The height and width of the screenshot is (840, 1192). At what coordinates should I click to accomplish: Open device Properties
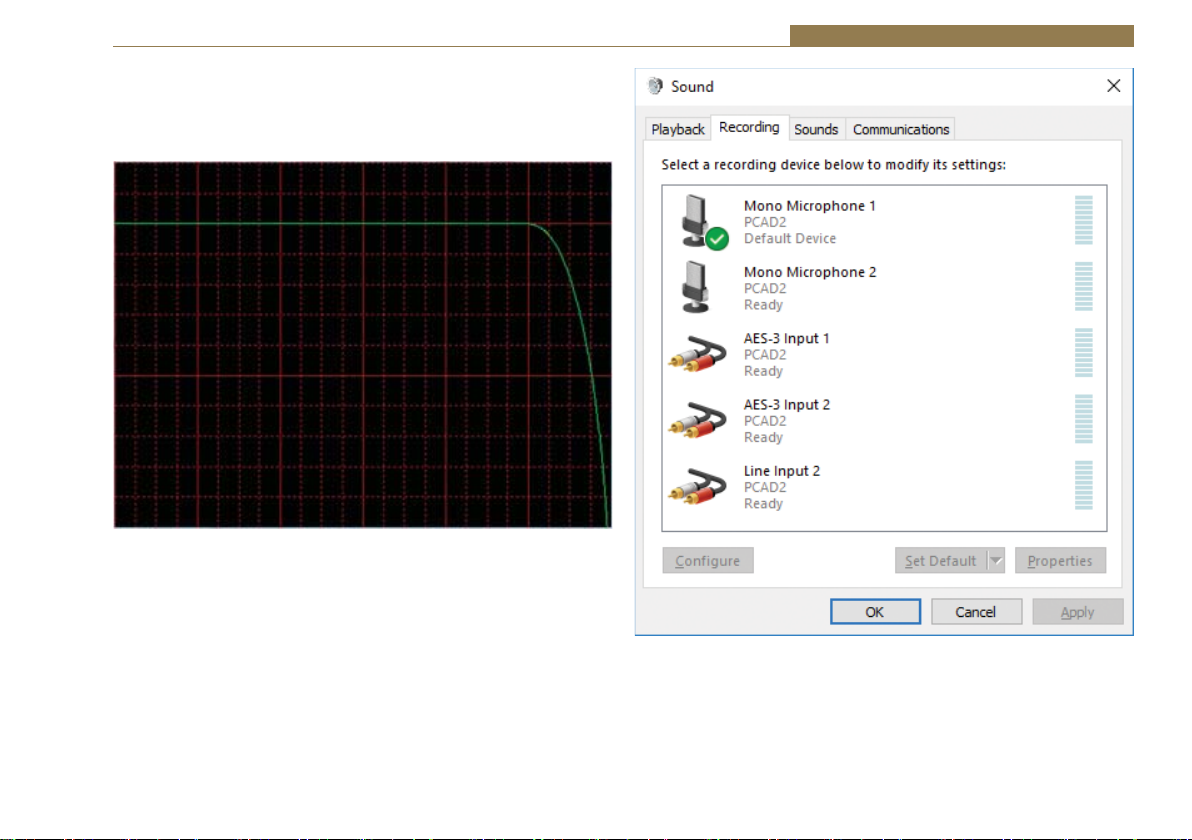point(1060,560)
